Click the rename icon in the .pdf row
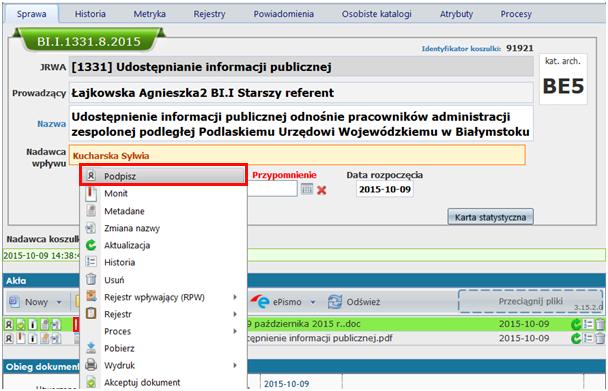 pos(56,339)
